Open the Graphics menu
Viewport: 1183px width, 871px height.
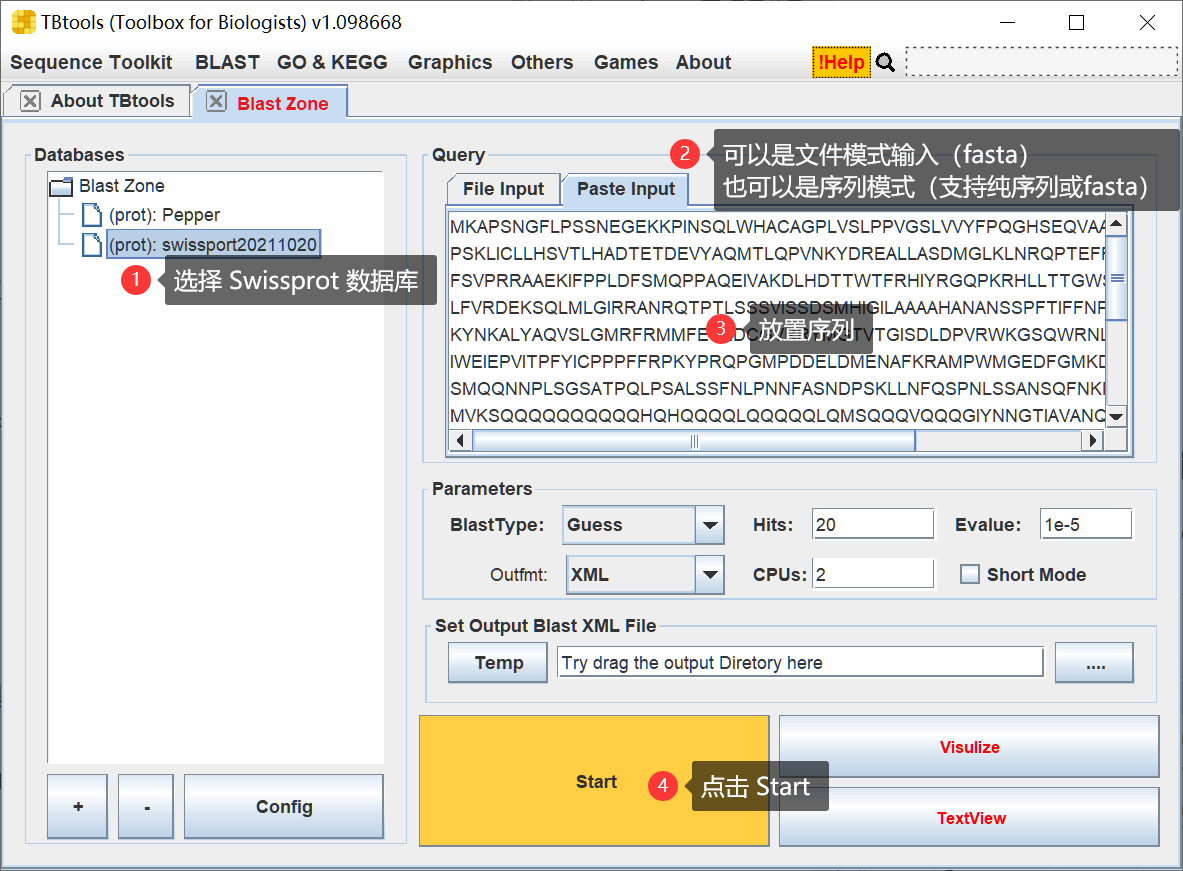[450, 63]
